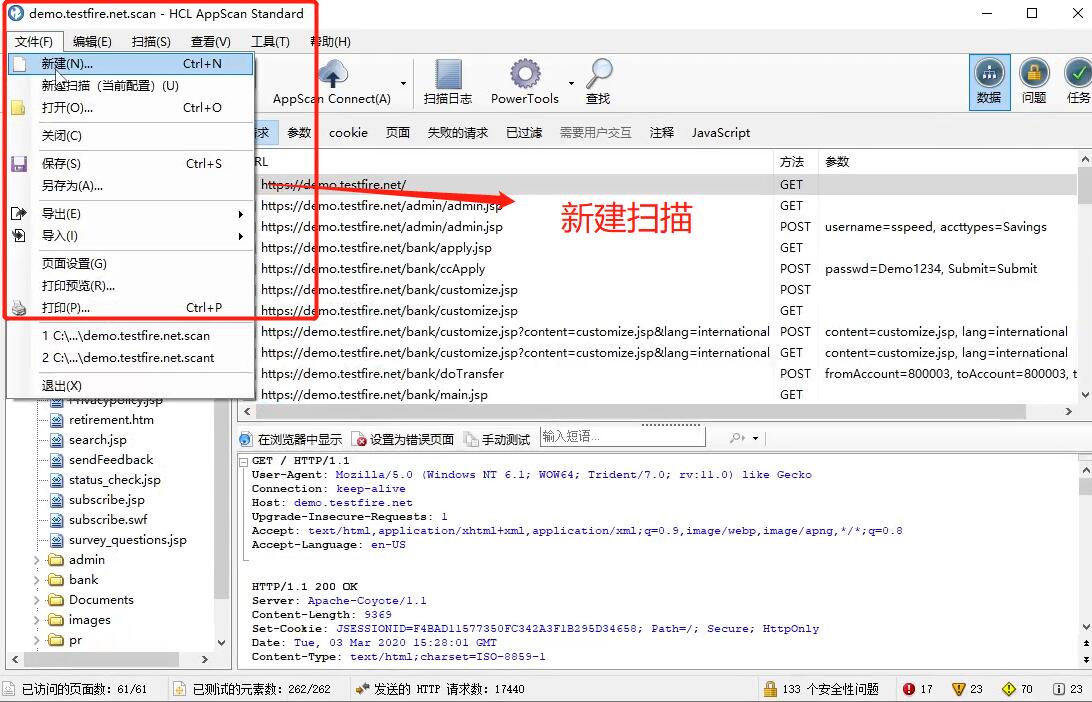Viewport: 1092px width, 702px height.
Task: Open the 工具(T) menu
Action: 270,42
